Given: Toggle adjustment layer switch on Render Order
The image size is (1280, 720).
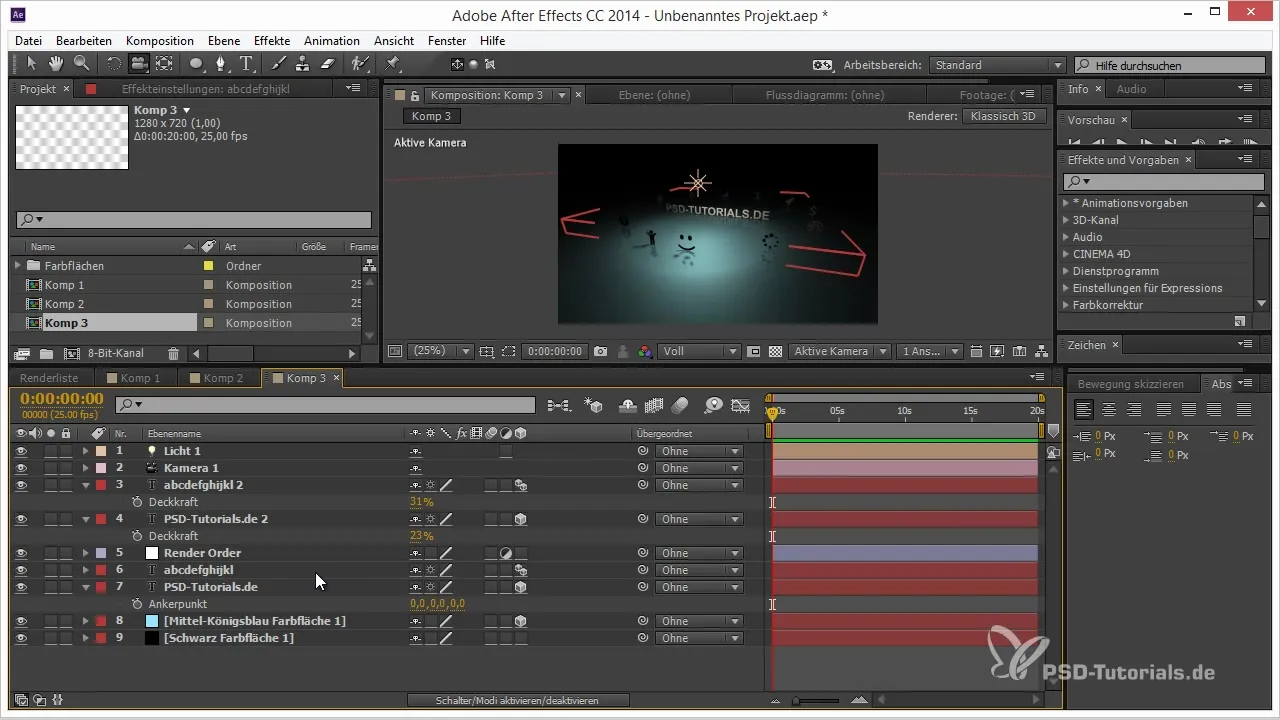Looking at the screenshot, I should pos(506,553).
